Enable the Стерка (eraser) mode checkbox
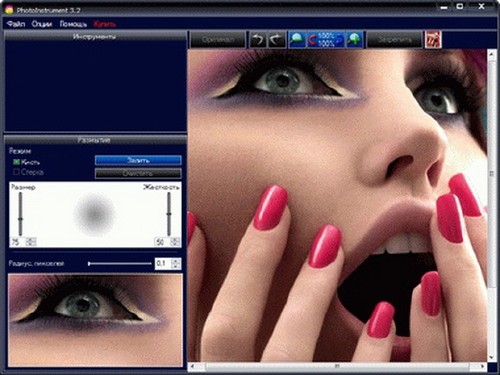This screenshot has width=500, height=375. pyautogui.click(x=16, y=172)
